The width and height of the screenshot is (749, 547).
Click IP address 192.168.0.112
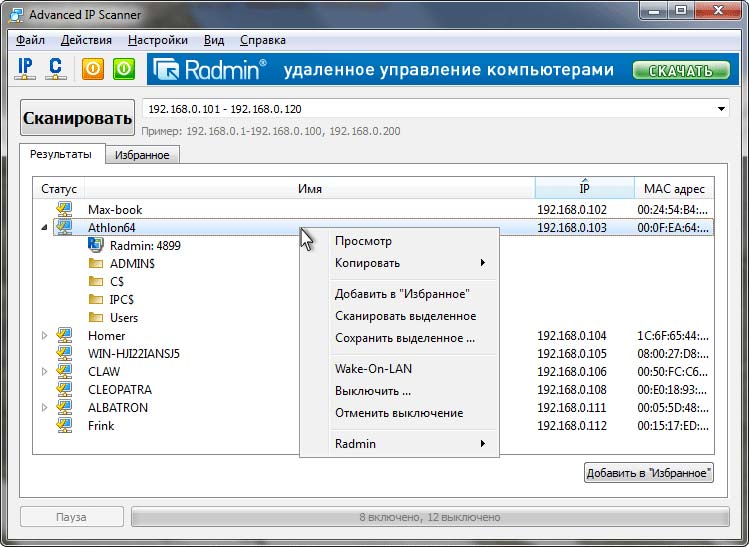point(572,426)
